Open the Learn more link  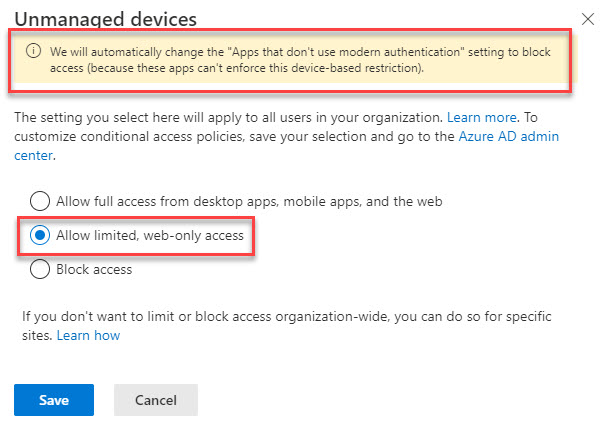[x=482, y=117]
